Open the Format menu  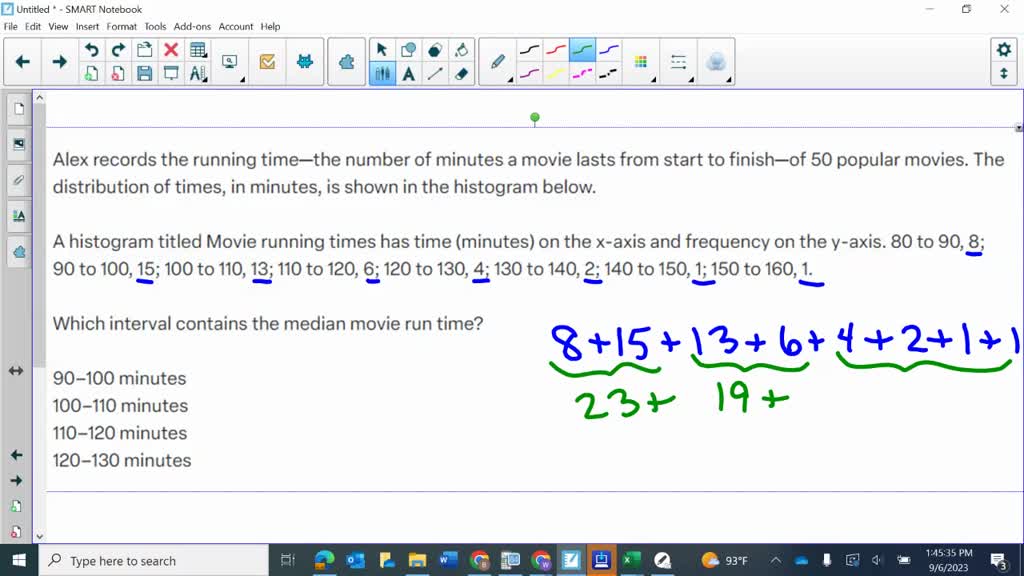(121, 27)
